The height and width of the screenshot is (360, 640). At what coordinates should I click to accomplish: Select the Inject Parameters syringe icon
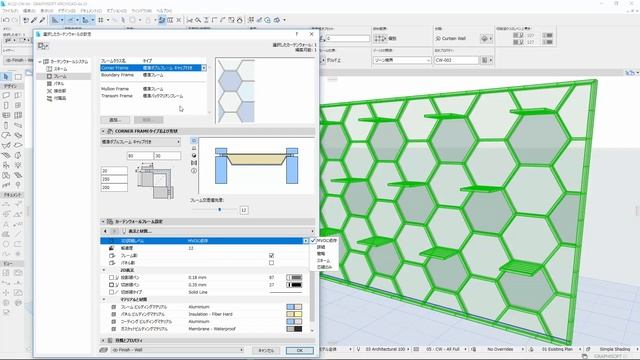coord(42,20)
